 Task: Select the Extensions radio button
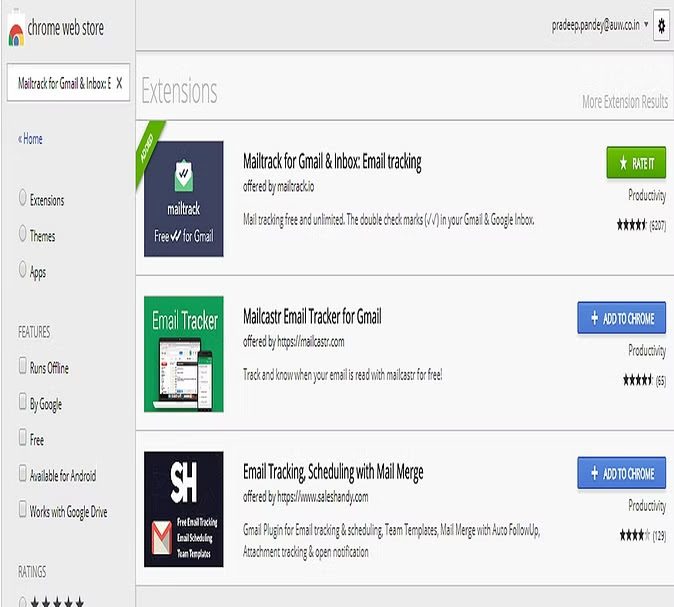(22, 198)
